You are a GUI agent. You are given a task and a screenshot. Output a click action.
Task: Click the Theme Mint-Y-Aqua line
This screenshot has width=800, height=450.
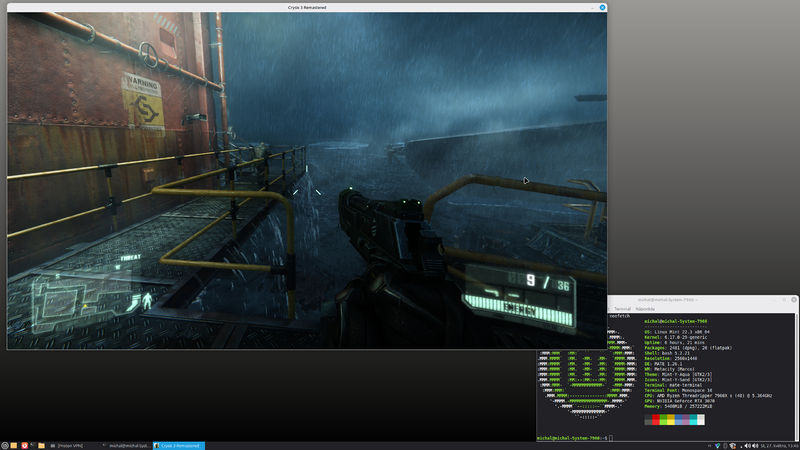click(x=678, y=374)
